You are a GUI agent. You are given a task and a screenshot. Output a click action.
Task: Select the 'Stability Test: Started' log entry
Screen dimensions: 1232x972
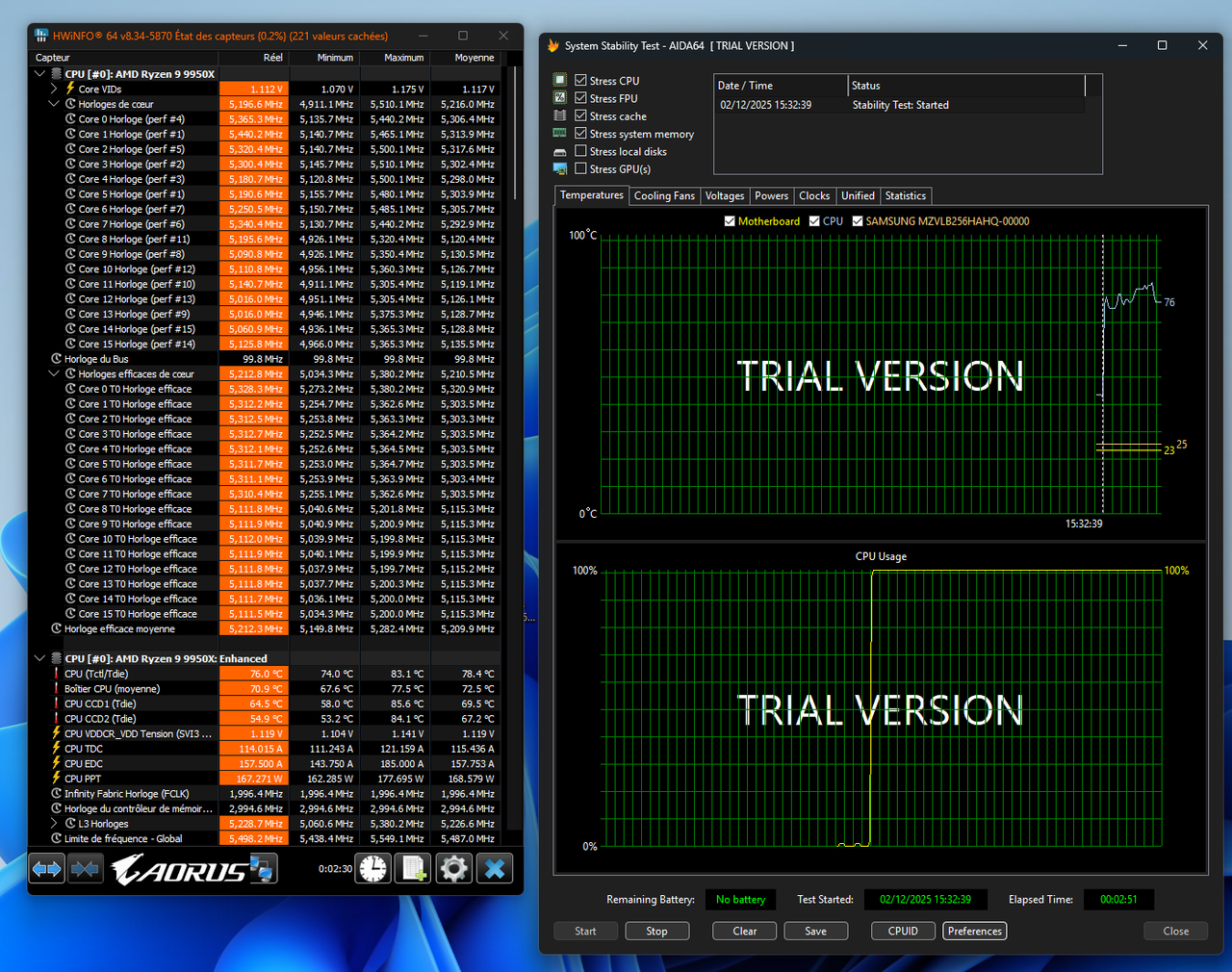(900, 105)
